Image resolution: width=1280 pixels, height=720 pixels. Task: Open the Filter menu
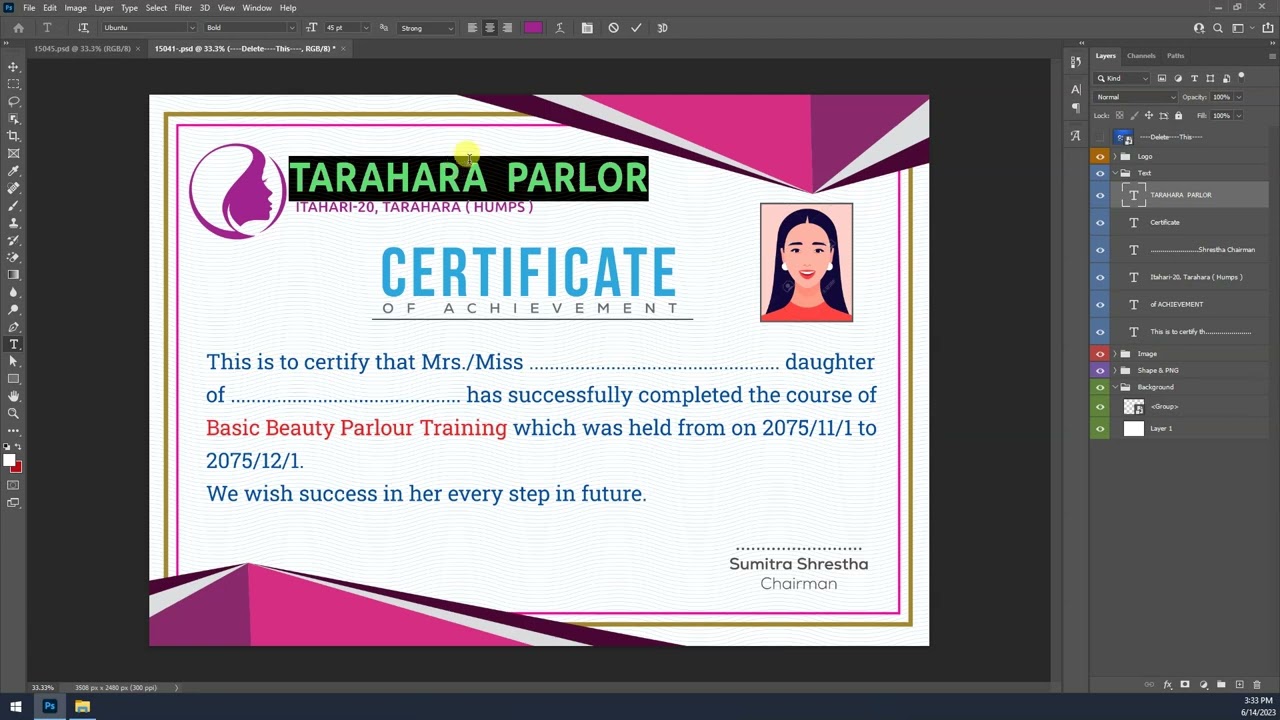point(183,8)
